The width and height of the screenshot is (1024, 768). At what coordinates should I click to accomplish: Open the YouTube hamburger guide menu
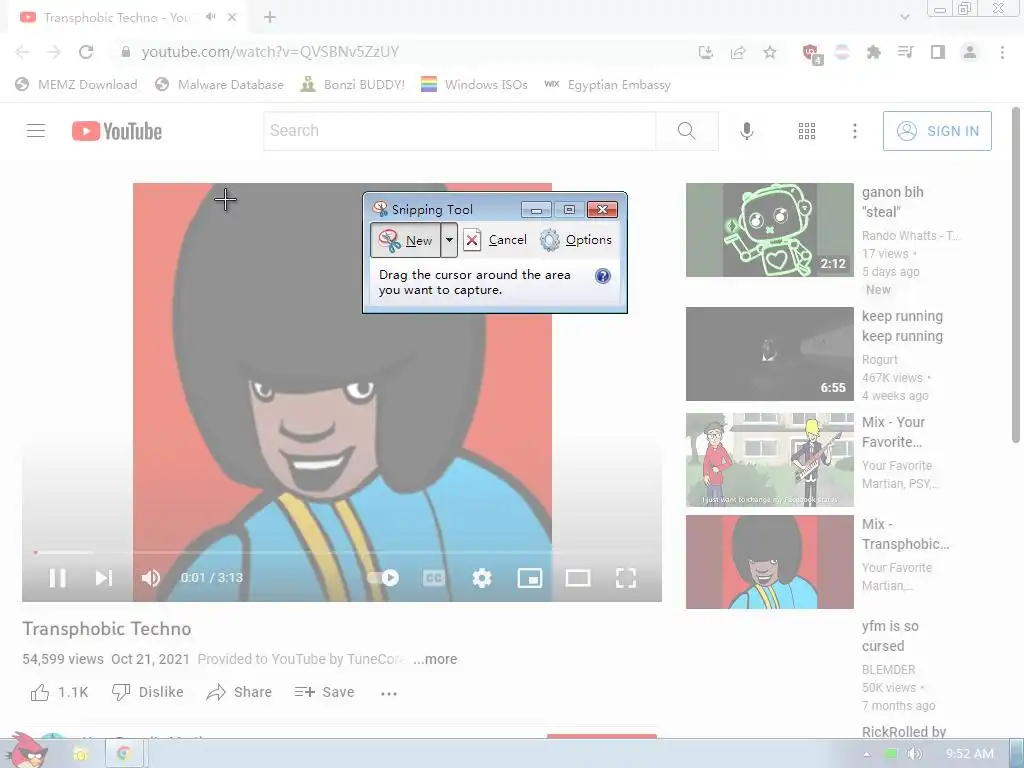tap(36, 131)
